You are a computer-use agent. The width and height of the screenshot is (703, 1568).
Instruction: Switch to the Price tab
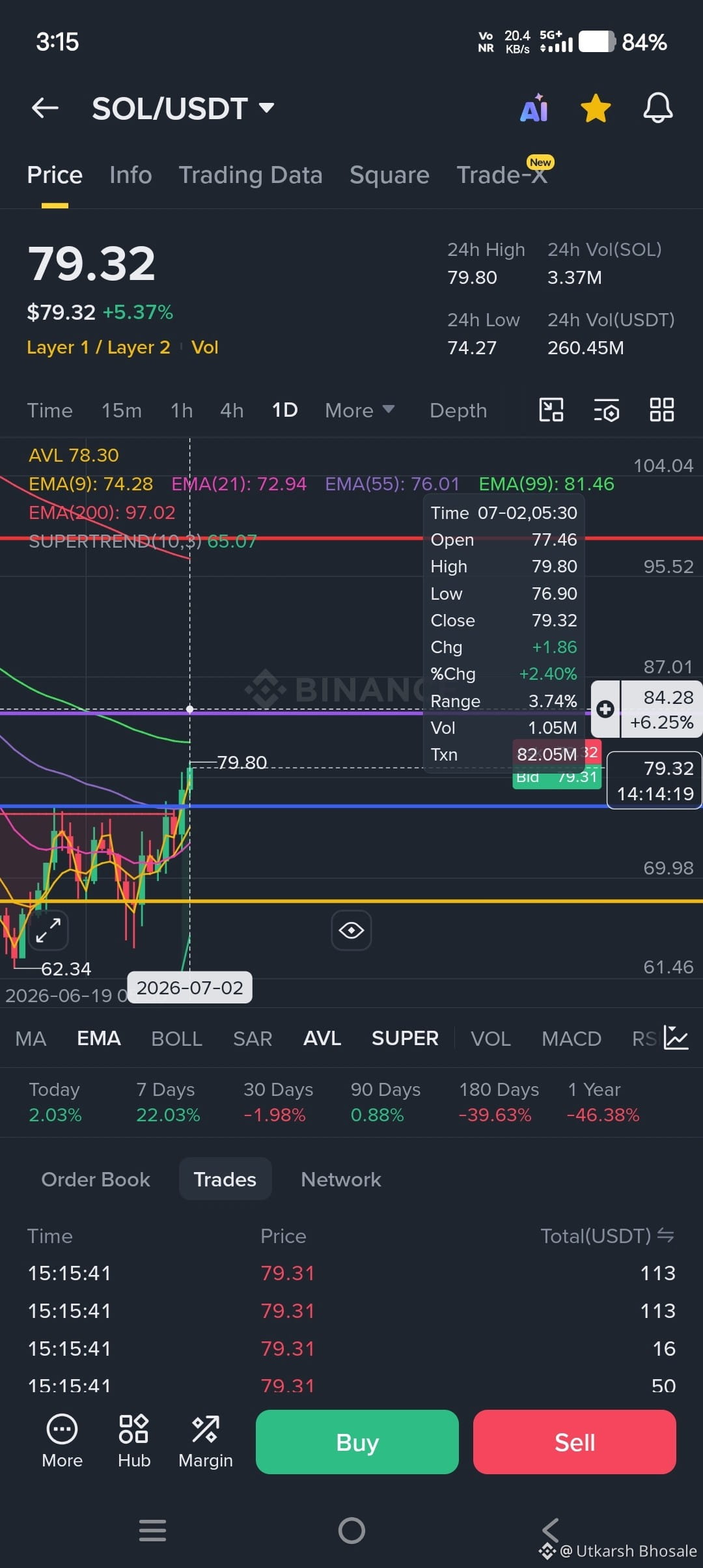pyautogui.click(x=55, y=175)
